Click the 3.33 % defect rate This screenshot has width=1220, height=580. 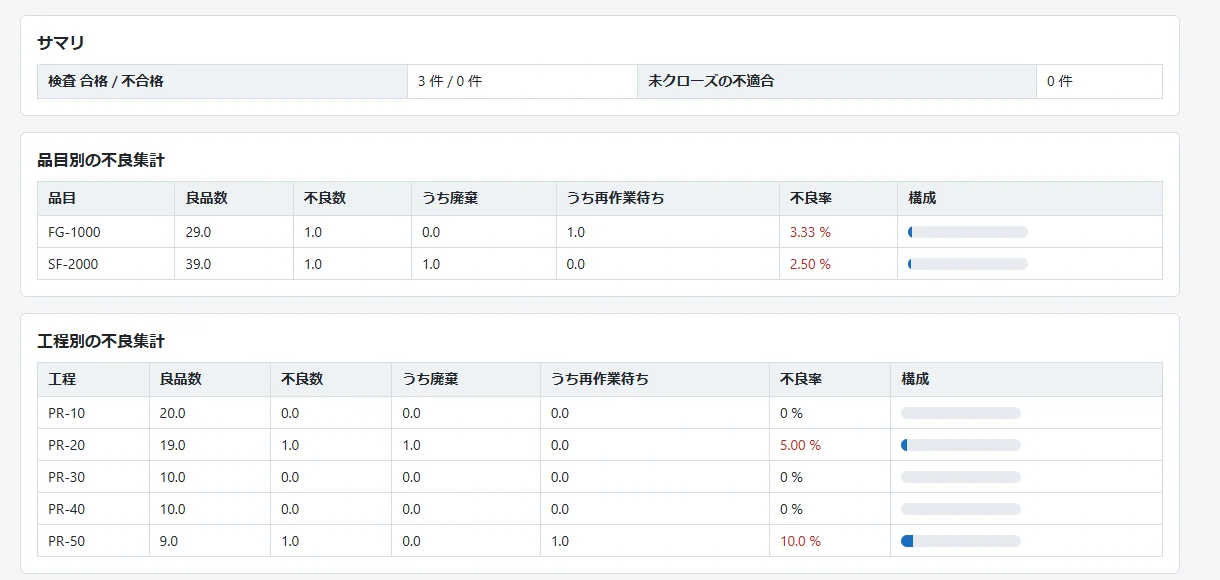pyautogui.click(x=810, y=232)
